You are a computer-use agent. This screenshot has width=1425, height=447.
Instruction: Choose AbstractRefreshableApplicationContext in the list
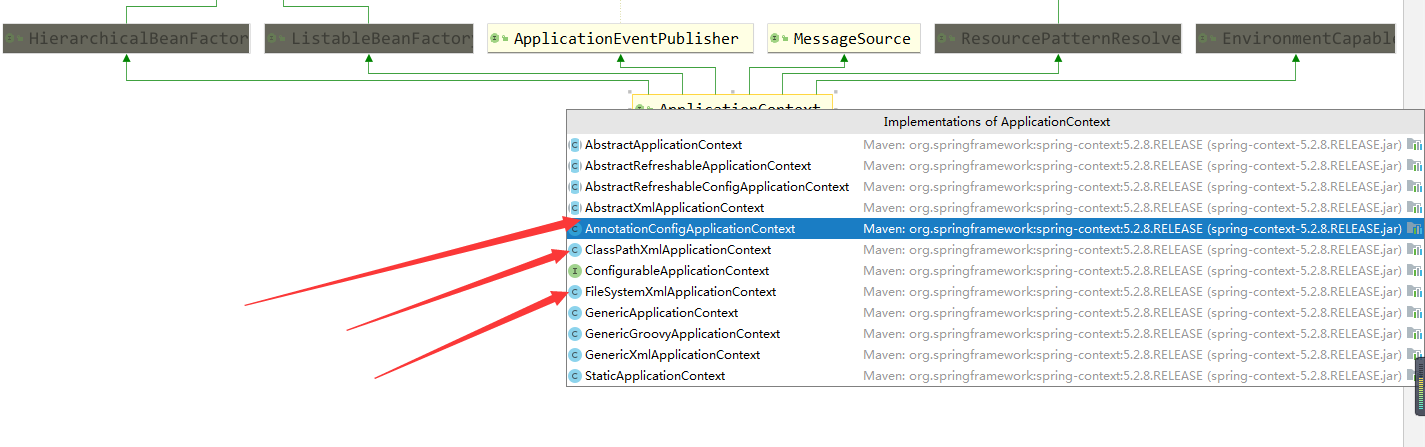pos(995,166)
